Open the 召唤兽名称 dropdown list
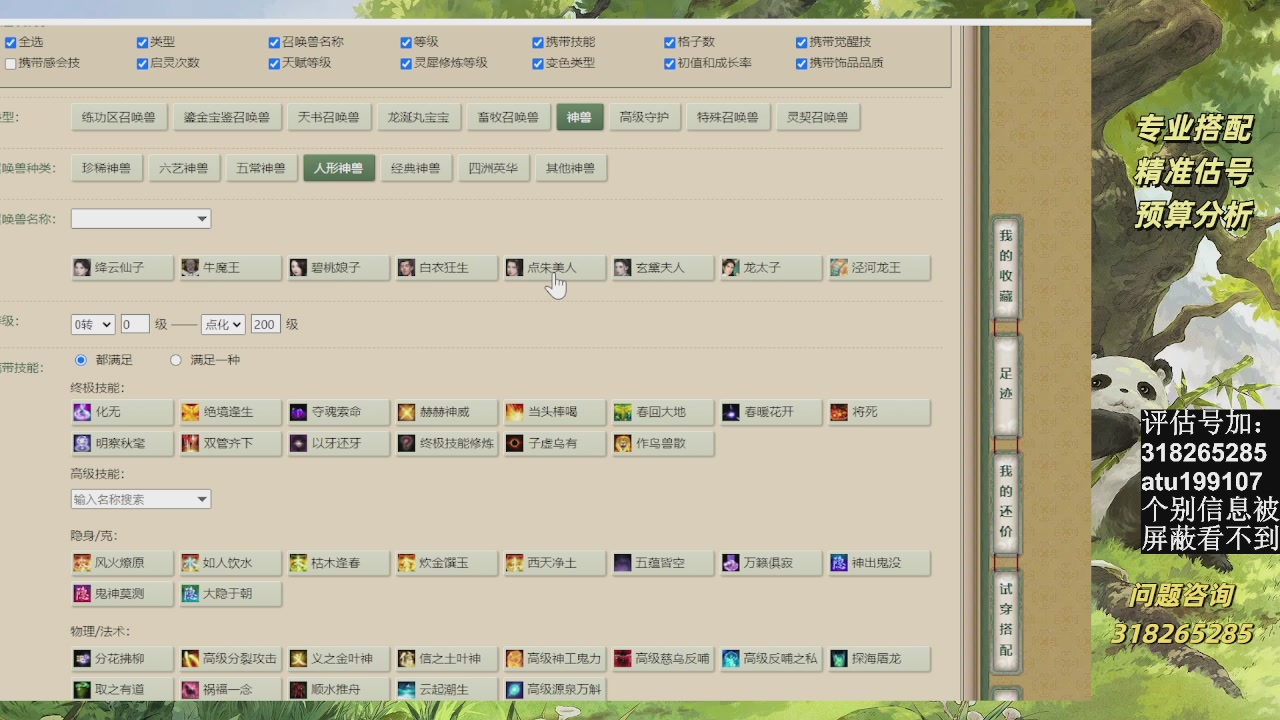This screenshot has height=720, width=1280. [141, 219]
